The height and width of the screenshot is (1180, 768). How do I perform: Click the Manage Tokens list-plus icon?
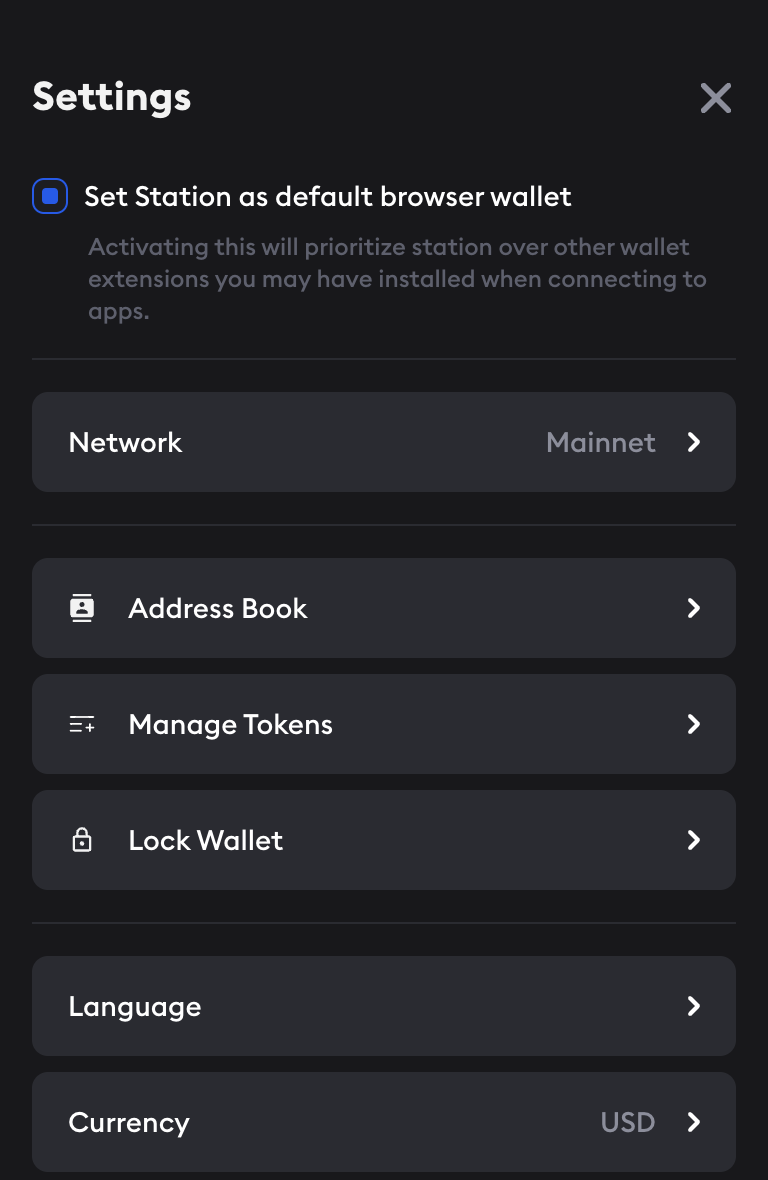tap(82, 724)
